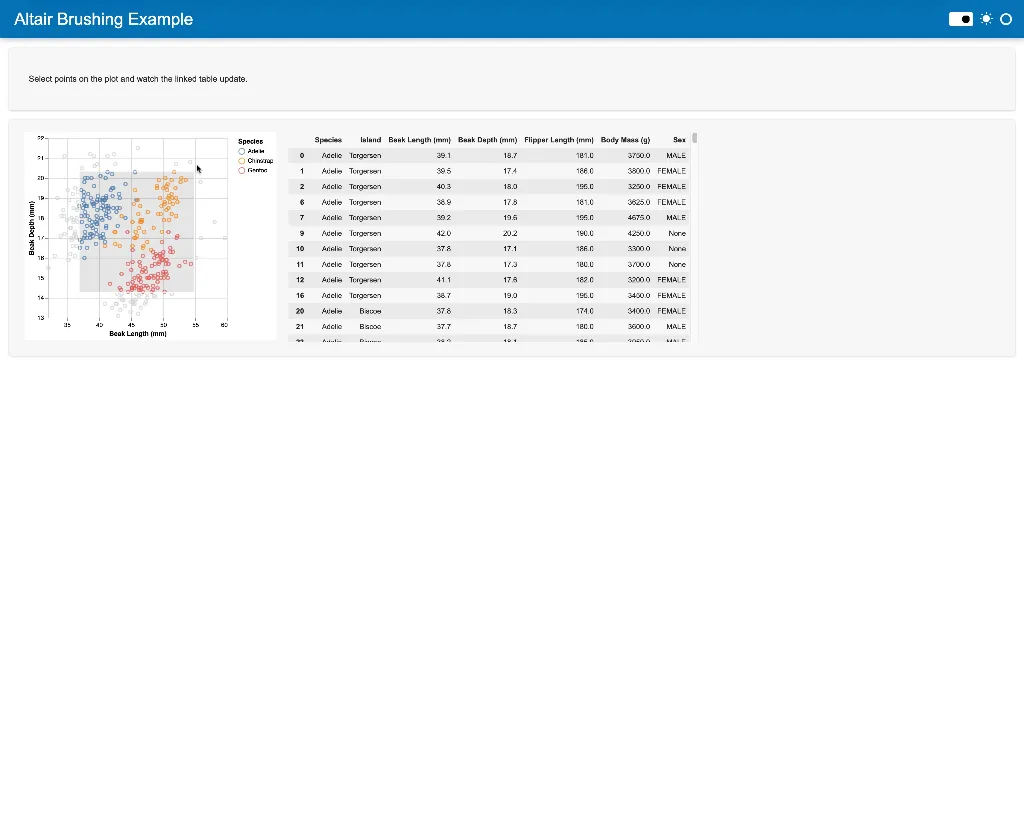Click the Altair Brushing Example title
Image resolution: width=1024 pixels, height=819 pixels.
tap(104, 19)
